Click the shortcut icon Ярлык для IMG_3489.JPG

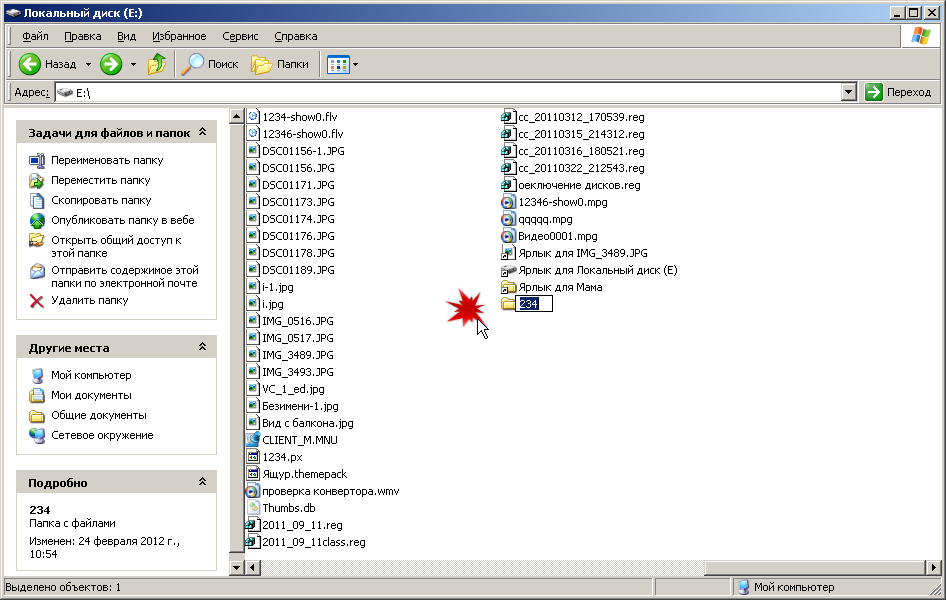tap(509, 253)
